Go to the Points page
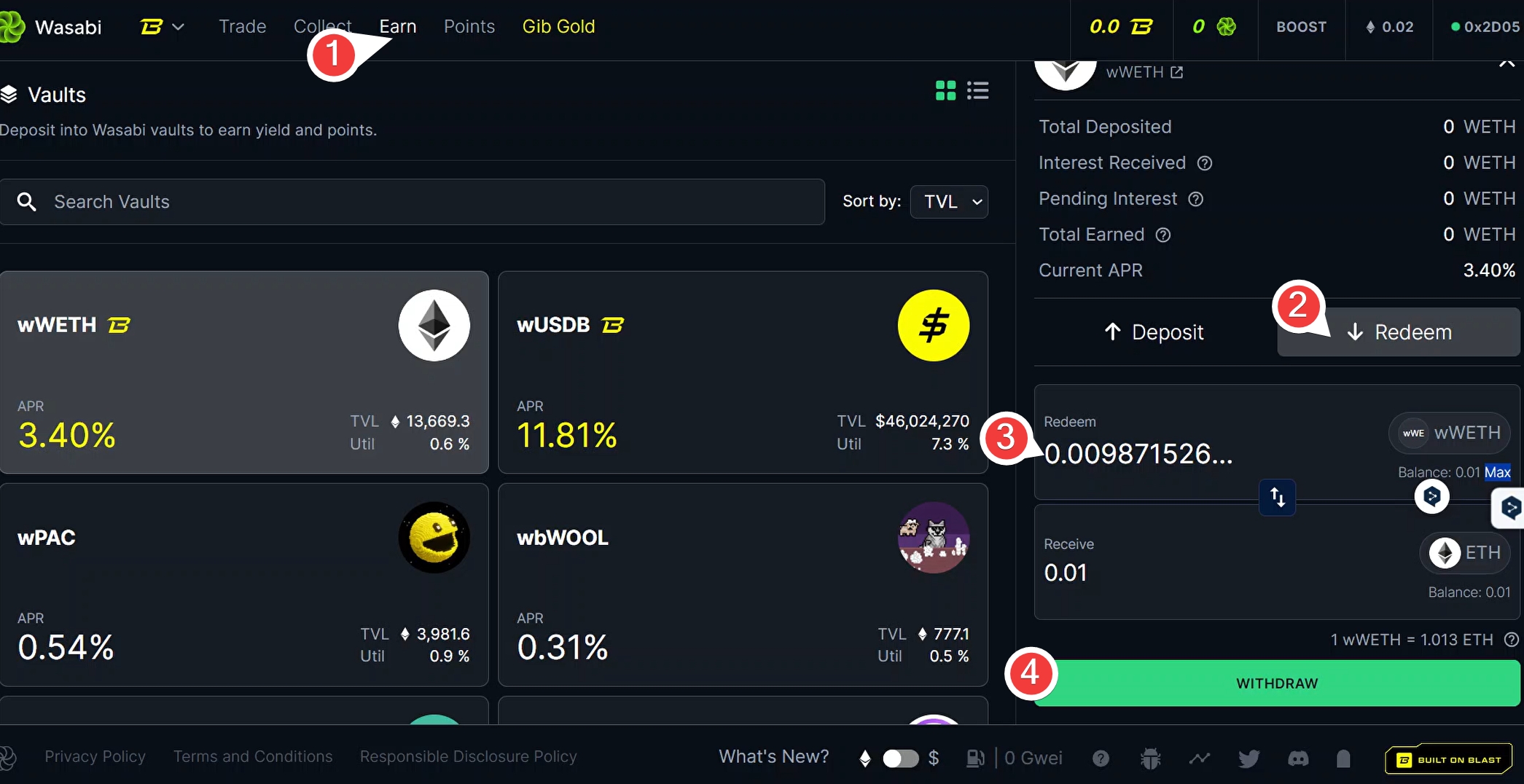Viewport: 1524px width, 784px height. (469, 27)
